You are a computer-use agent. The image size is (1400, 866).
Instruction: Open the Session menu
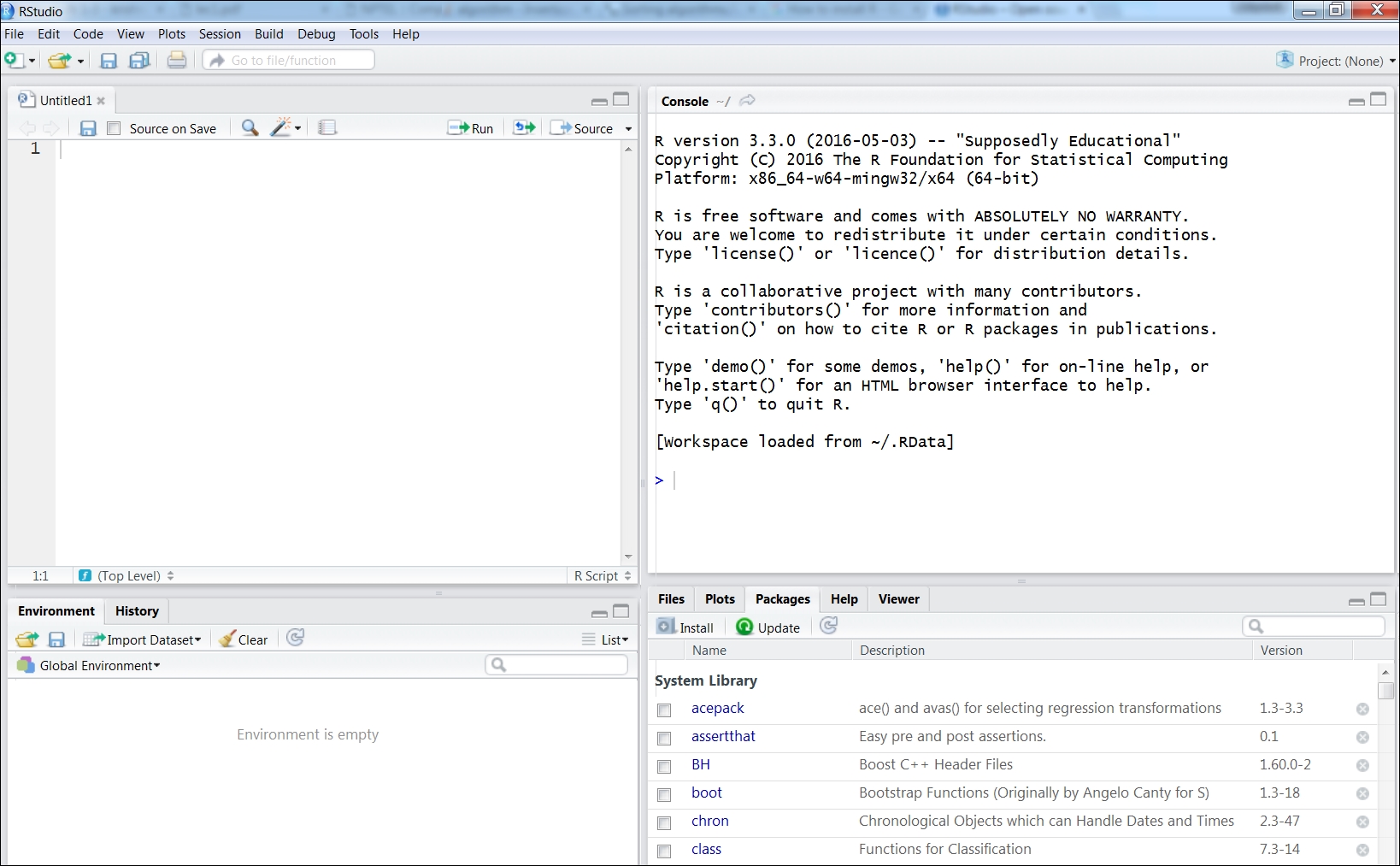(220, 34)
